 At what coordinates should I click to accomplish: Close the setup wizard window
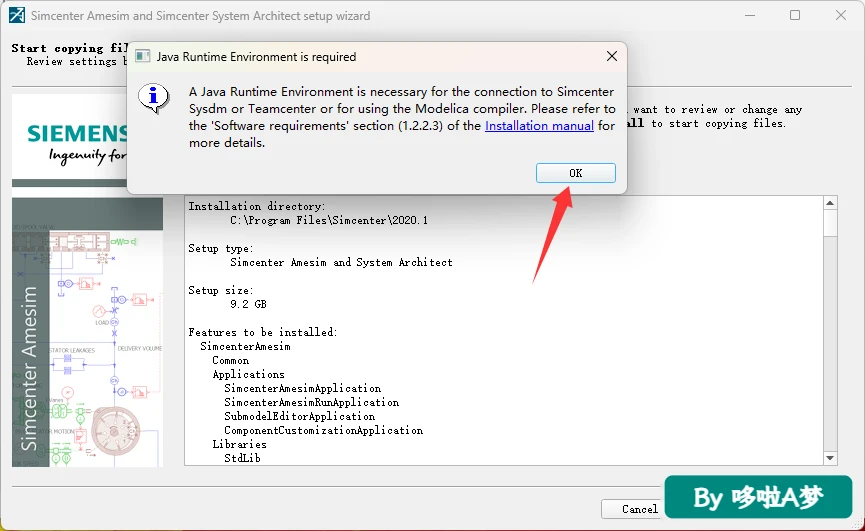(x=841, y=15)
